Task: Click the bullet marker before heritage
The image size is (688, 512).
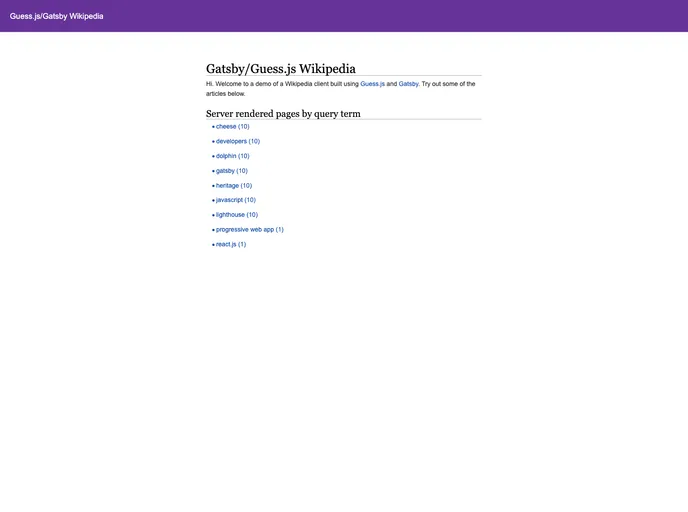Action: pyautogui.click(x=213, y=186)
